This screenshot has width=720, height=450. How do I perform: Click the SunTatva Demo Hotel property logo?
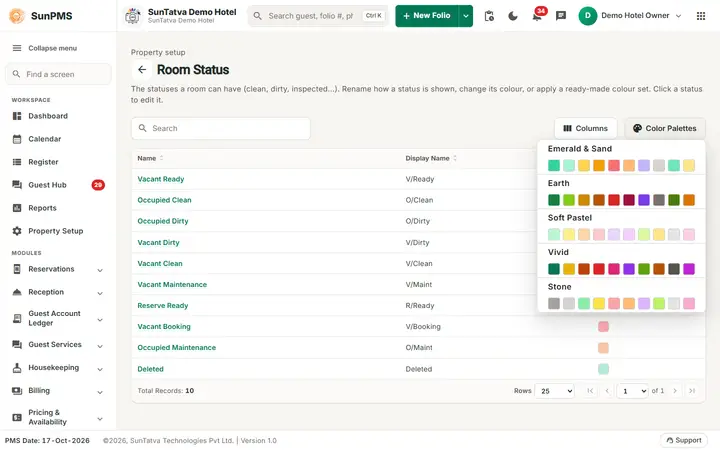coord(133,16)
